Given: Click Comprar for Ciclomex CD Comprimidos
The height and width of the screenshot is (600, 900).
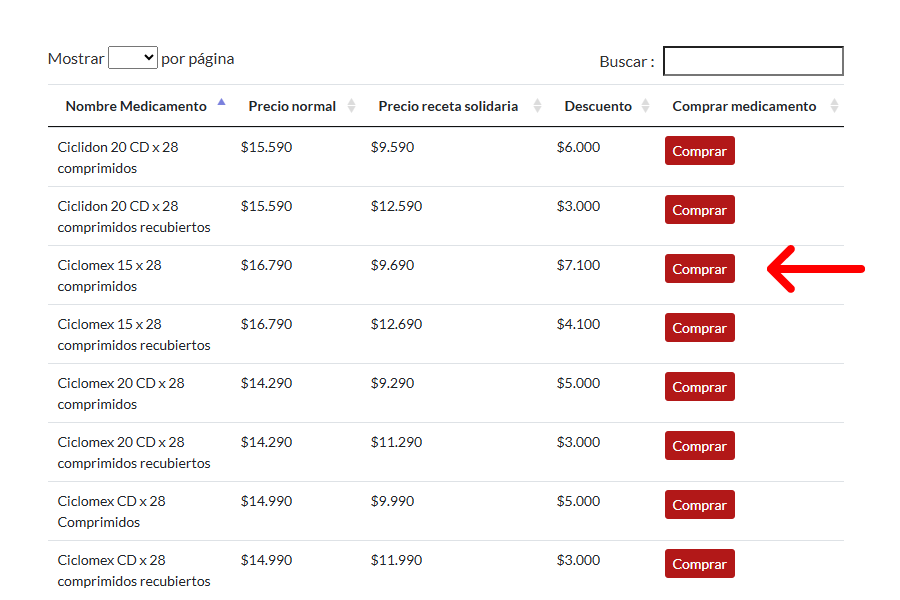Looking at the screenshot, I should [x=700, y=505].
